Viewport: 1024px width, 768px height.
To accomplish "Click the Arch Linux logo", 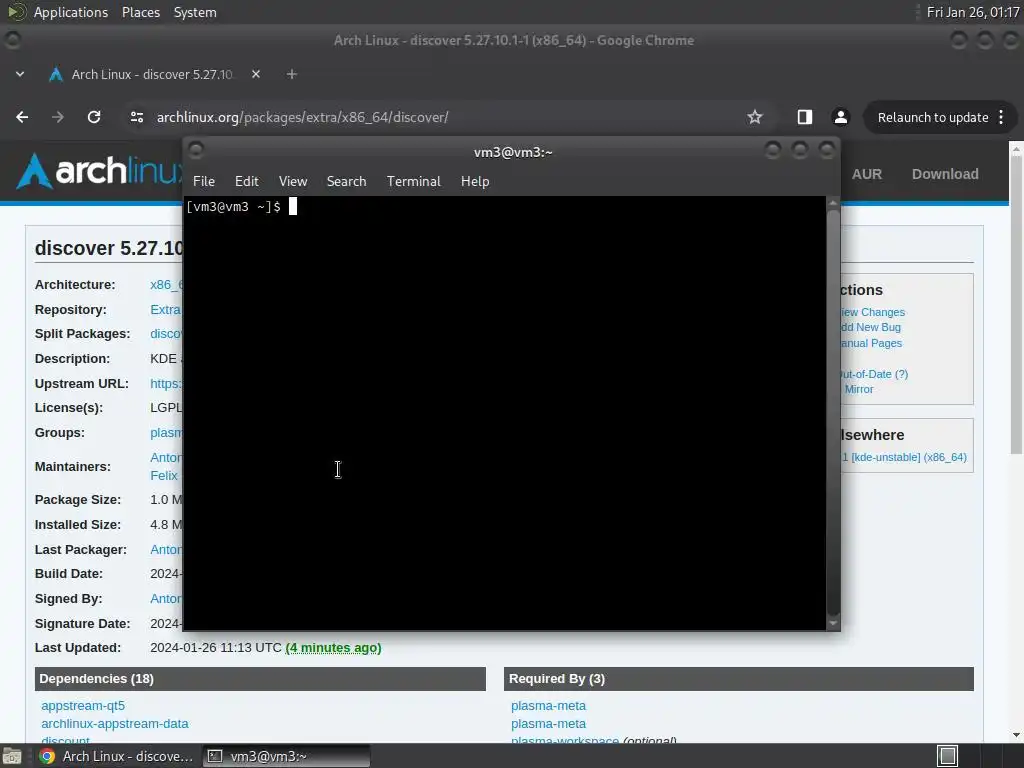I will point(98,171).
